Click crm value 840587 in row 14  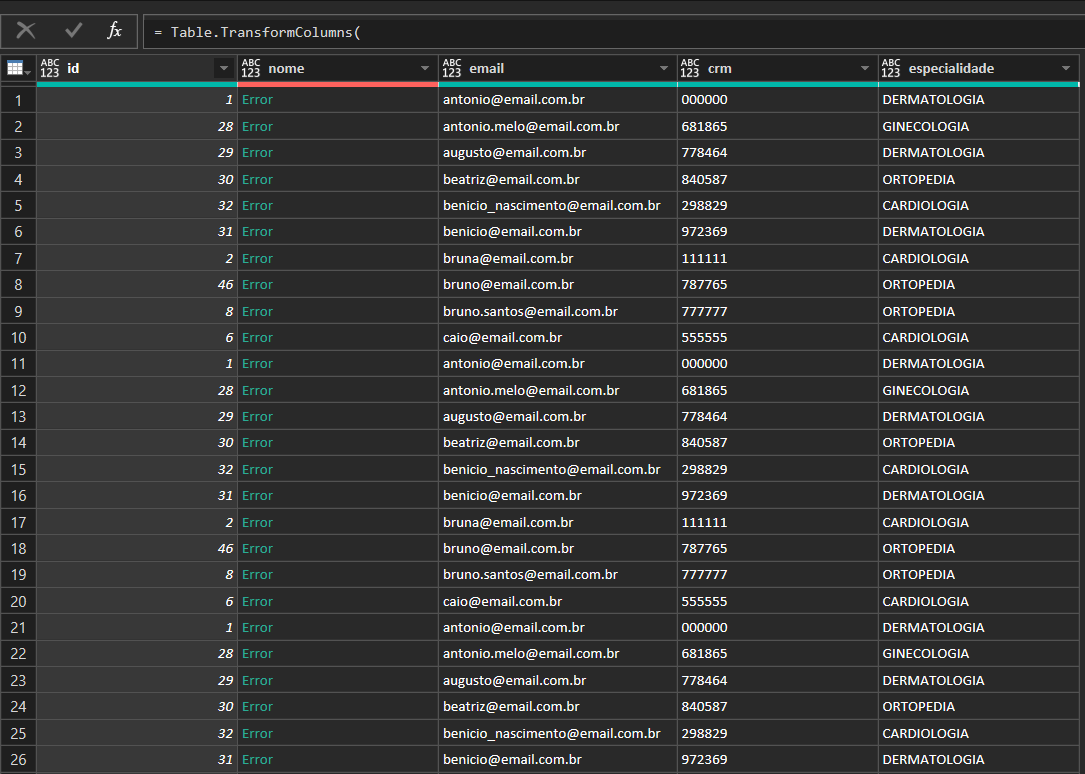(x=704, y=443)
